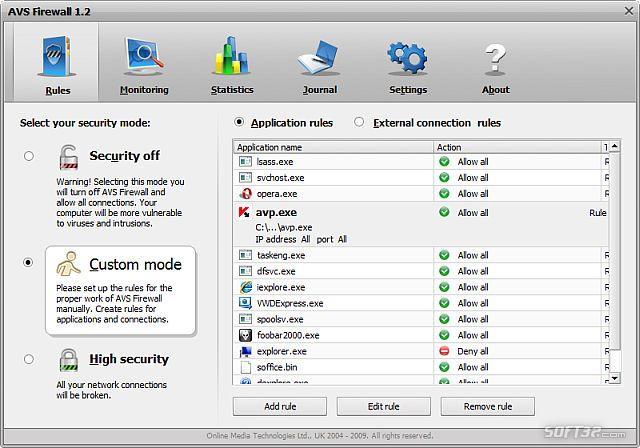Click red deny icon for explorer.exe
The width and height of the screenshot is (640, 448).
(x=444, y=351)
